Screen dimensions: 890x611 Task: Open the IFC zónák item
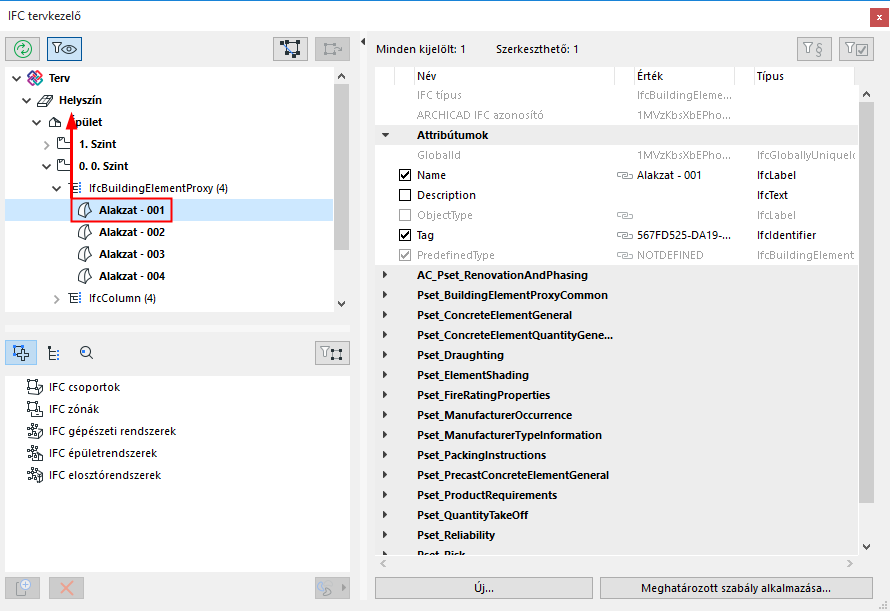(73, 409)
